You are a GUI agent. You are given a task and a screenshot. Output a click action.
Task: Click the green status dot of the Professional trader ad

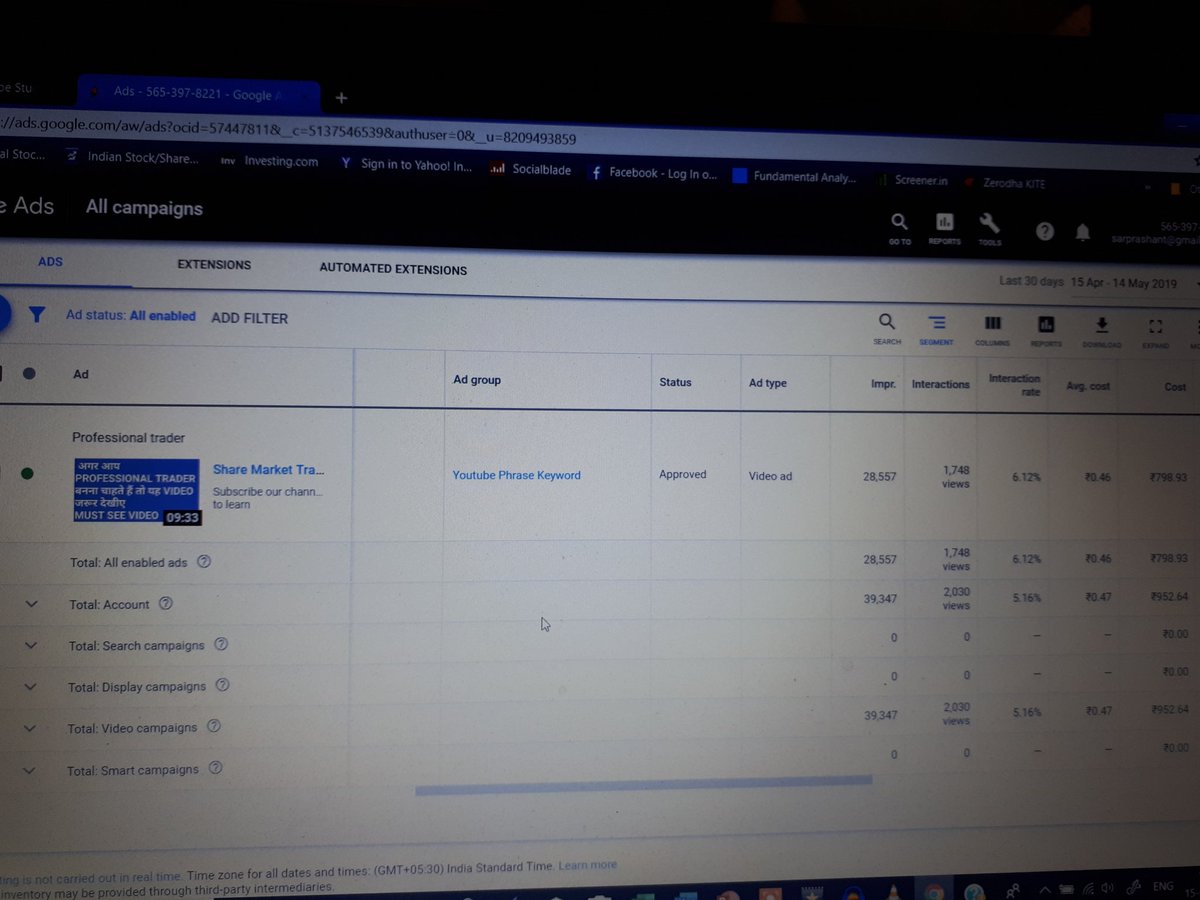tap(27, 474)
